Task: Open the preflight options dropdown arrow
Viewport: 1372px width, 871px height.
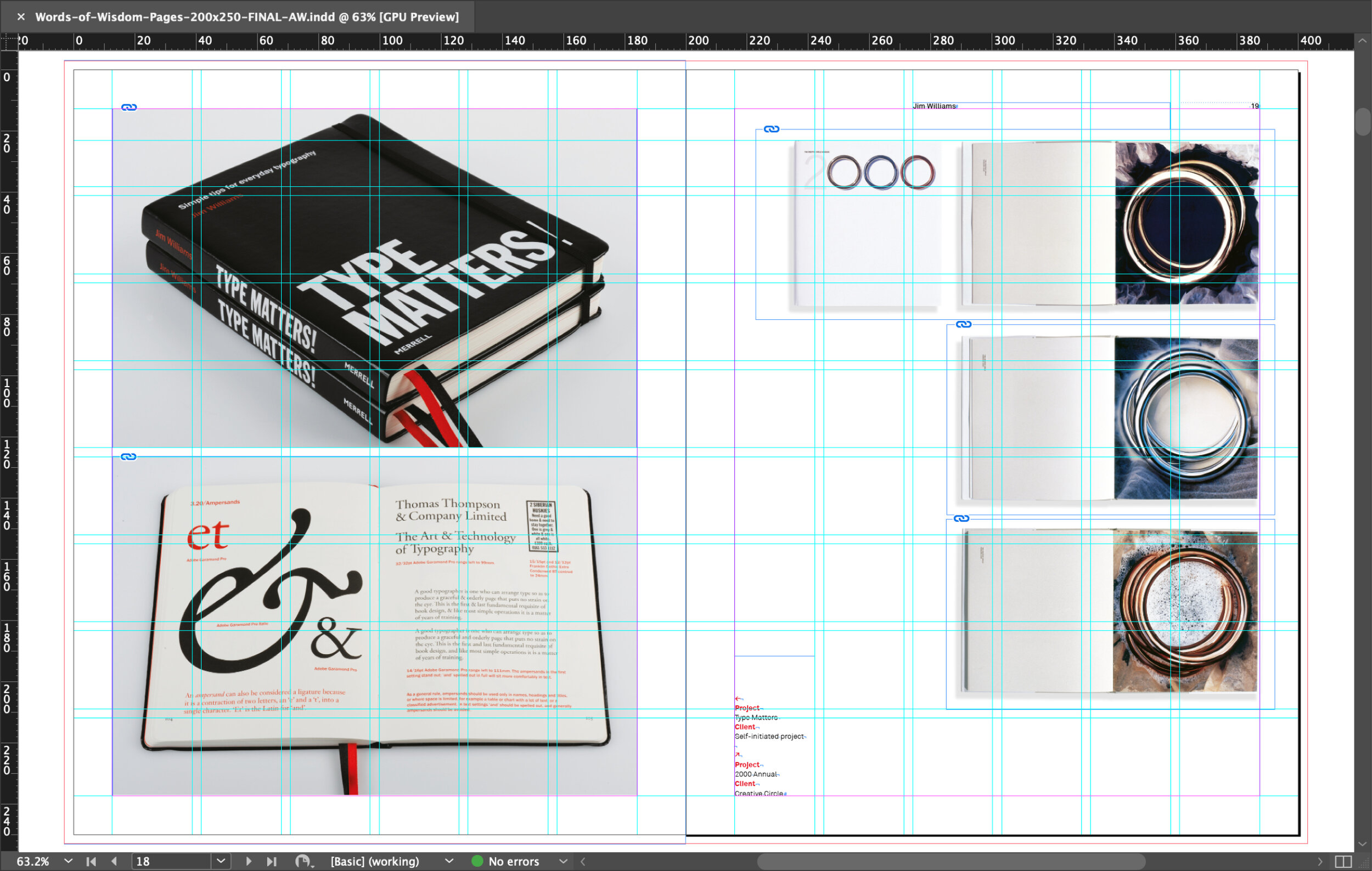Action: pos(563,861)
